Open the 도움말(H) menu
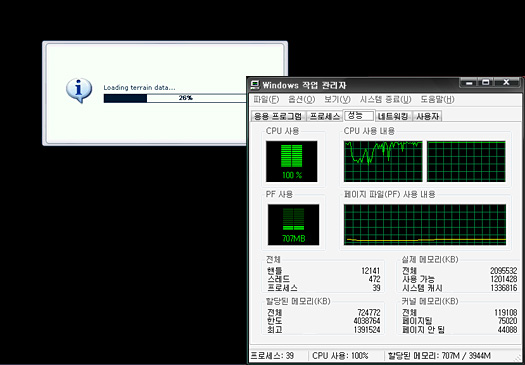Screen dimensions: 525x365 point(437,99)
